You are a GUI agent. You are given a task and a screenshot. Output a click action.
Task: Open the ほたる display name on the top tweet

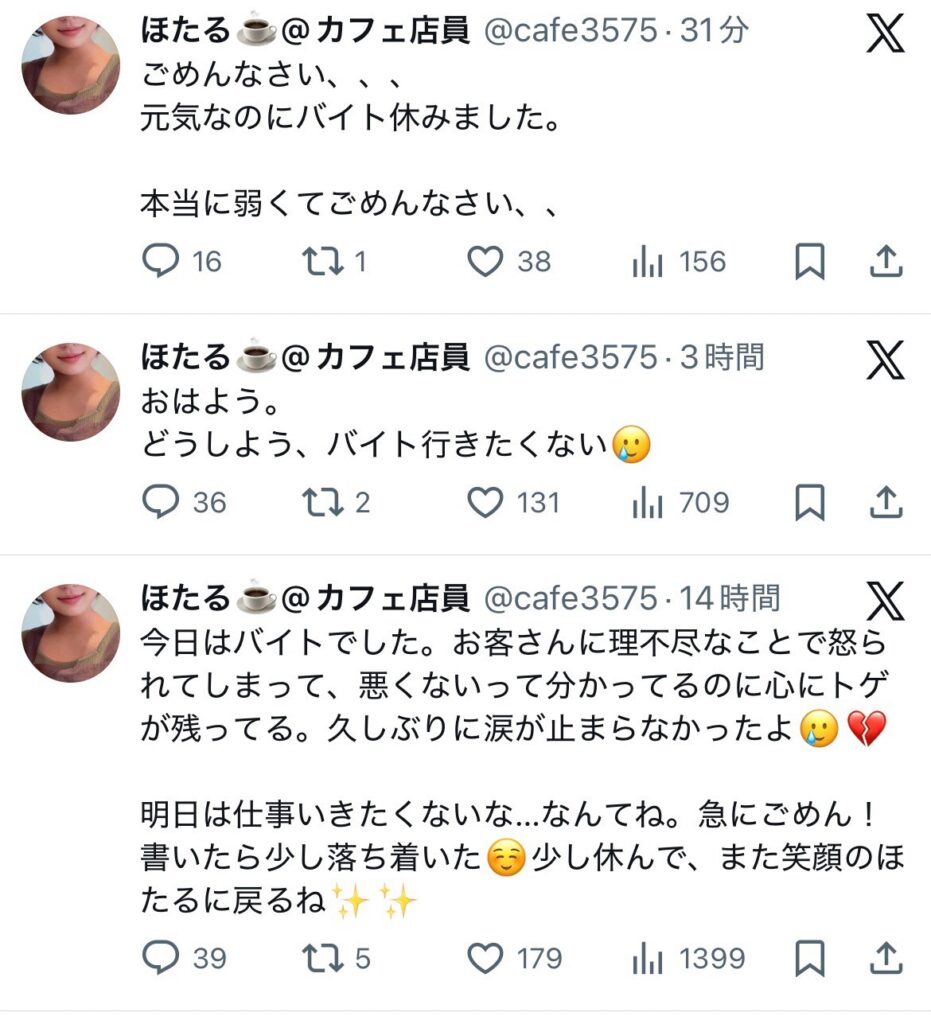[186, 31]
